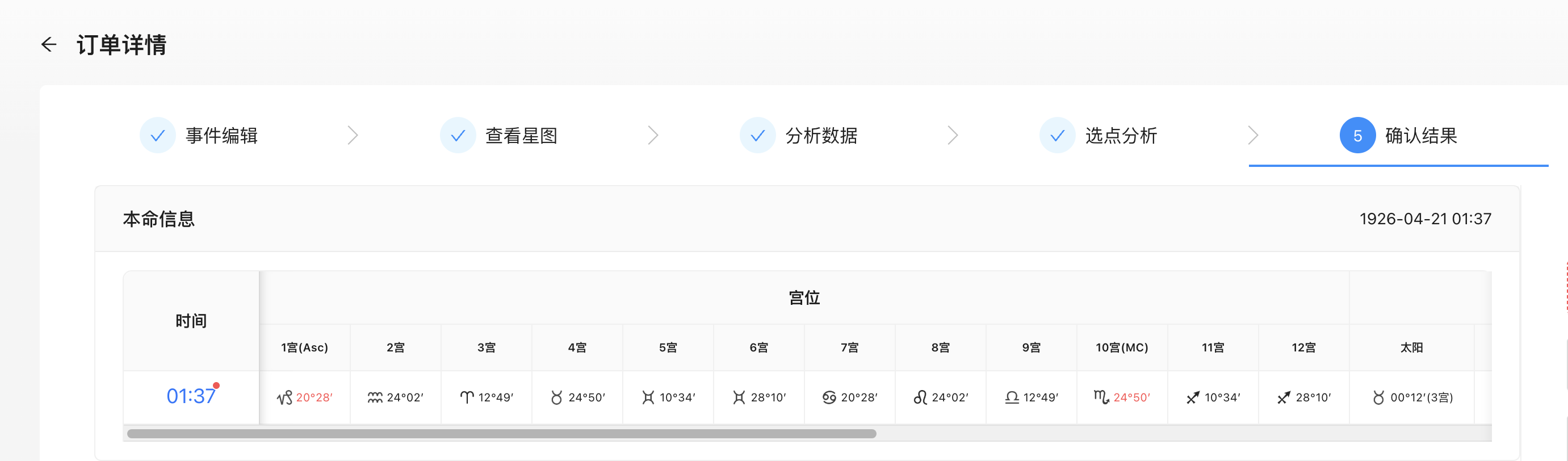Click the checkmark icon for 事件编辑 step

pos(158,135)
